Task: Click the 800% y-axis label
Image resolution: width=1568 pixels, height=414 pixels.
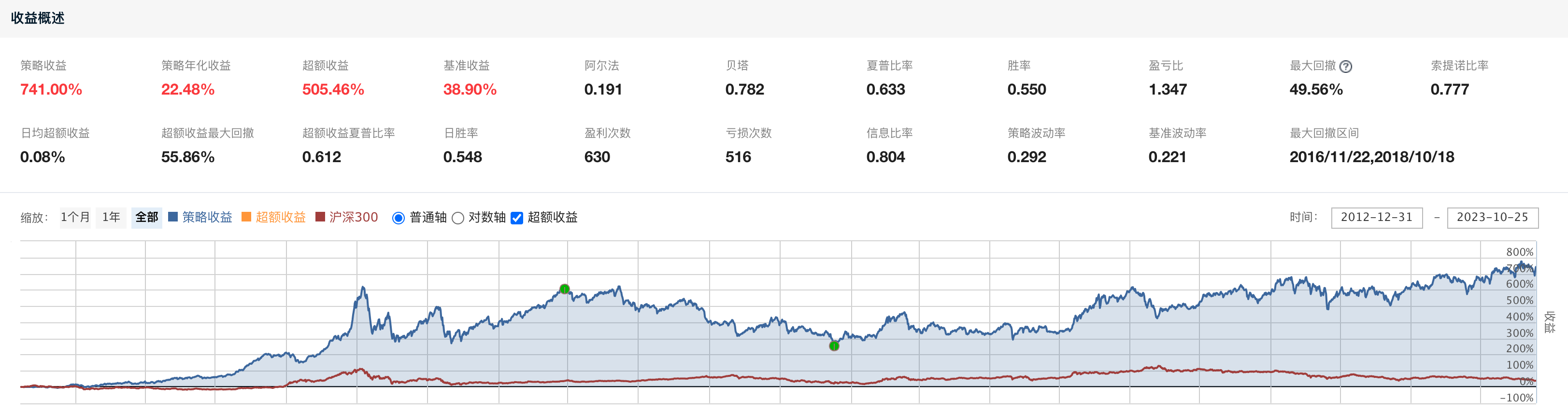Action: point(1519,252)
